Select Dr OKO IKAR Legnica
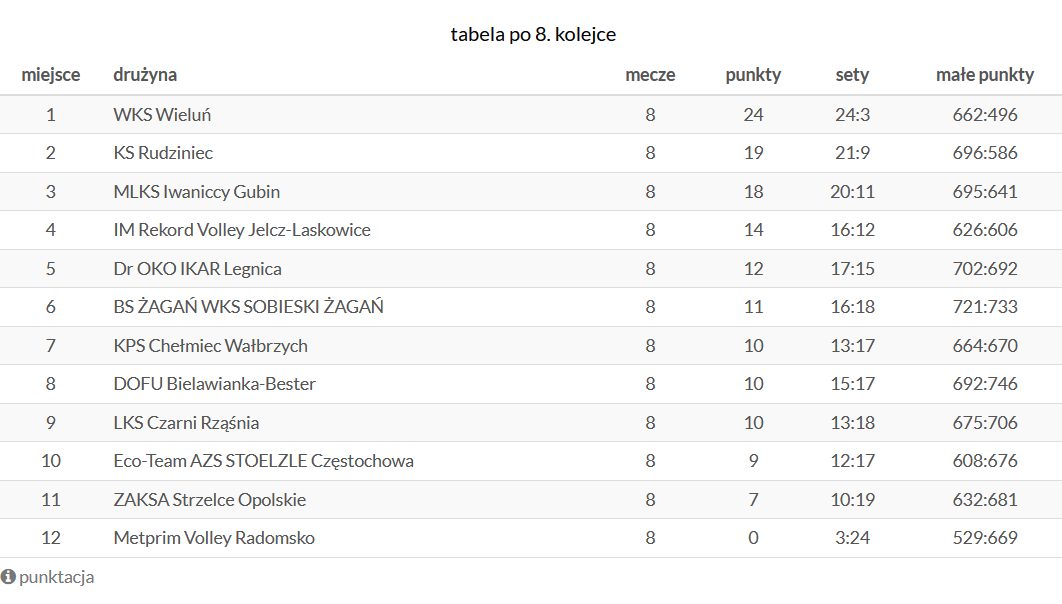This screenshot has height=604, width=1062. (197, 269)
